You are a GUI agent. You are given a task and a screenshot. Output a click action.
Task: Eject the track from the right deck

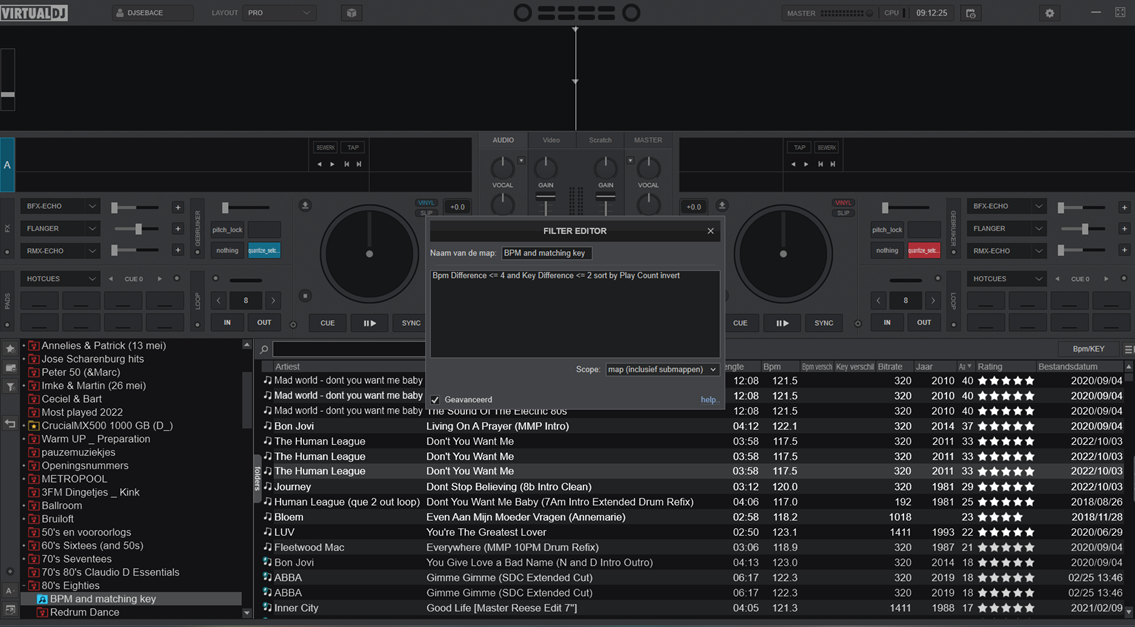pos(722,206)
